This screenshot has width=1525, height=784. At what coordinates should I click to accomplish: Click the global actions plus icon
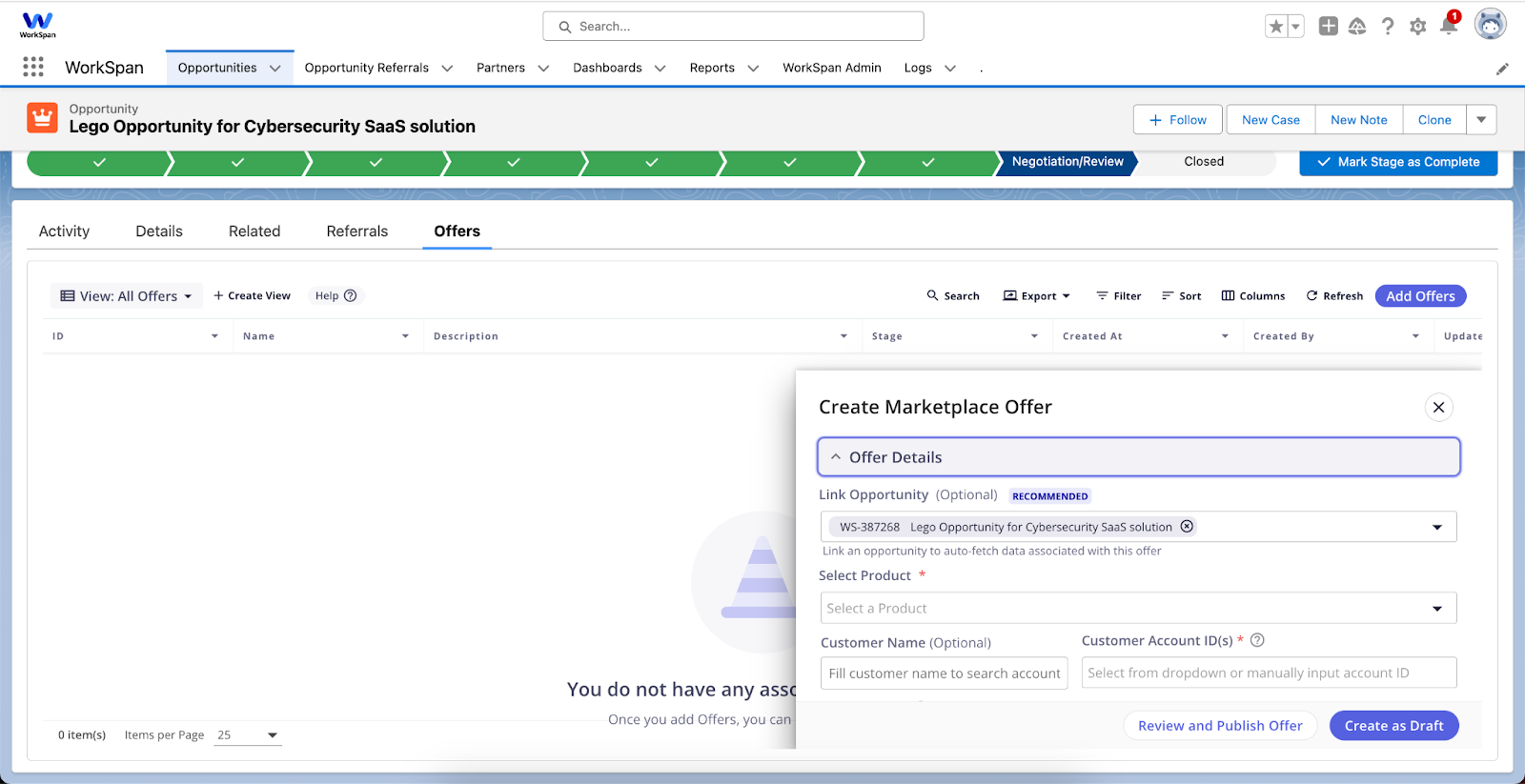pos(1328,27)
